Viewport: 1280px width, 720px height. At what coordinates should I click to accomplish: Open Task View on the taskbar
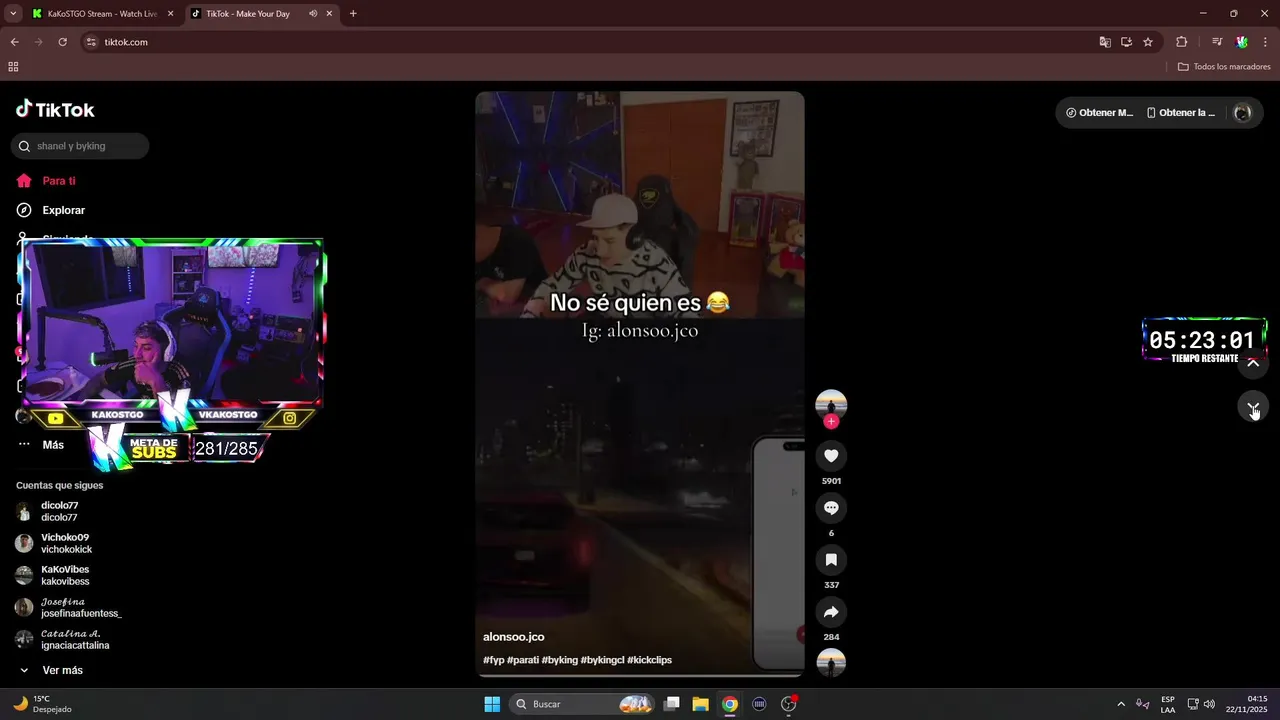pyautogui.click(x=672, y=704)
